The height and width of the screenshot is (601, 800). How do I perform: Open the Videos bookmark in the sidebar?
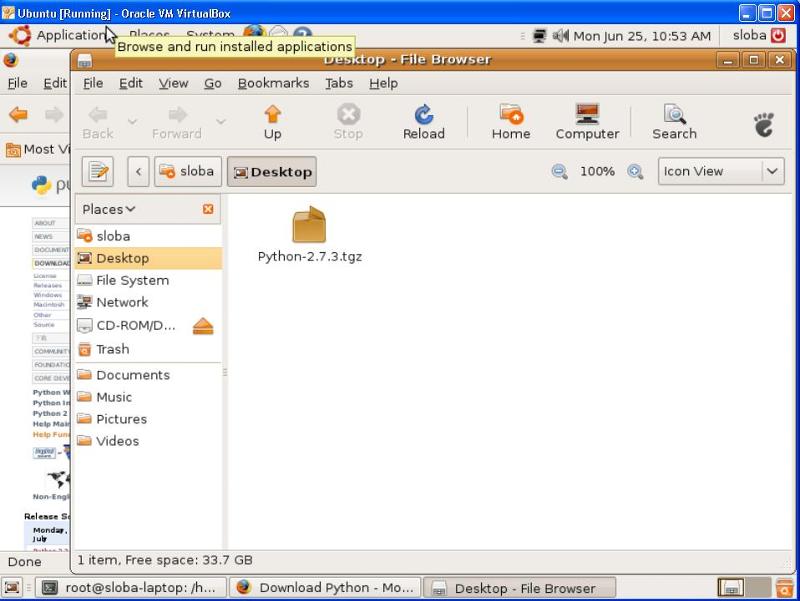coord(148,441)
